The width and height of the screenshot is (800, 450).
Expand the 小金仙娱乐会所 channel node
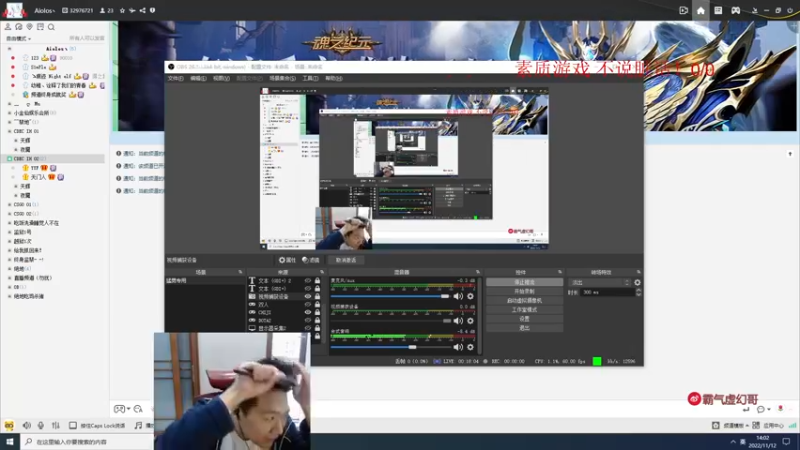pos(9,113)
